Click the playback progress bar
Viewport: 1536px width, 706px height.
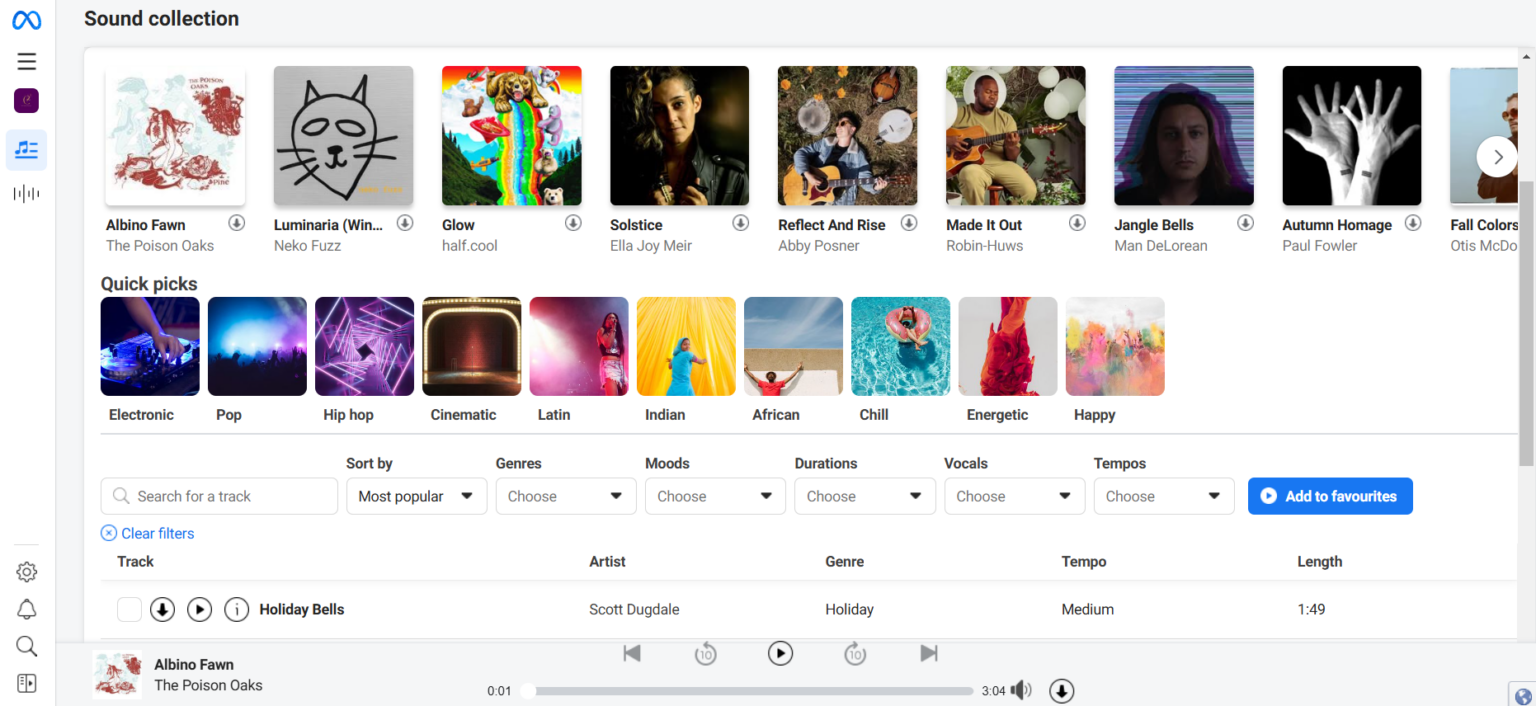pos(750,690)
